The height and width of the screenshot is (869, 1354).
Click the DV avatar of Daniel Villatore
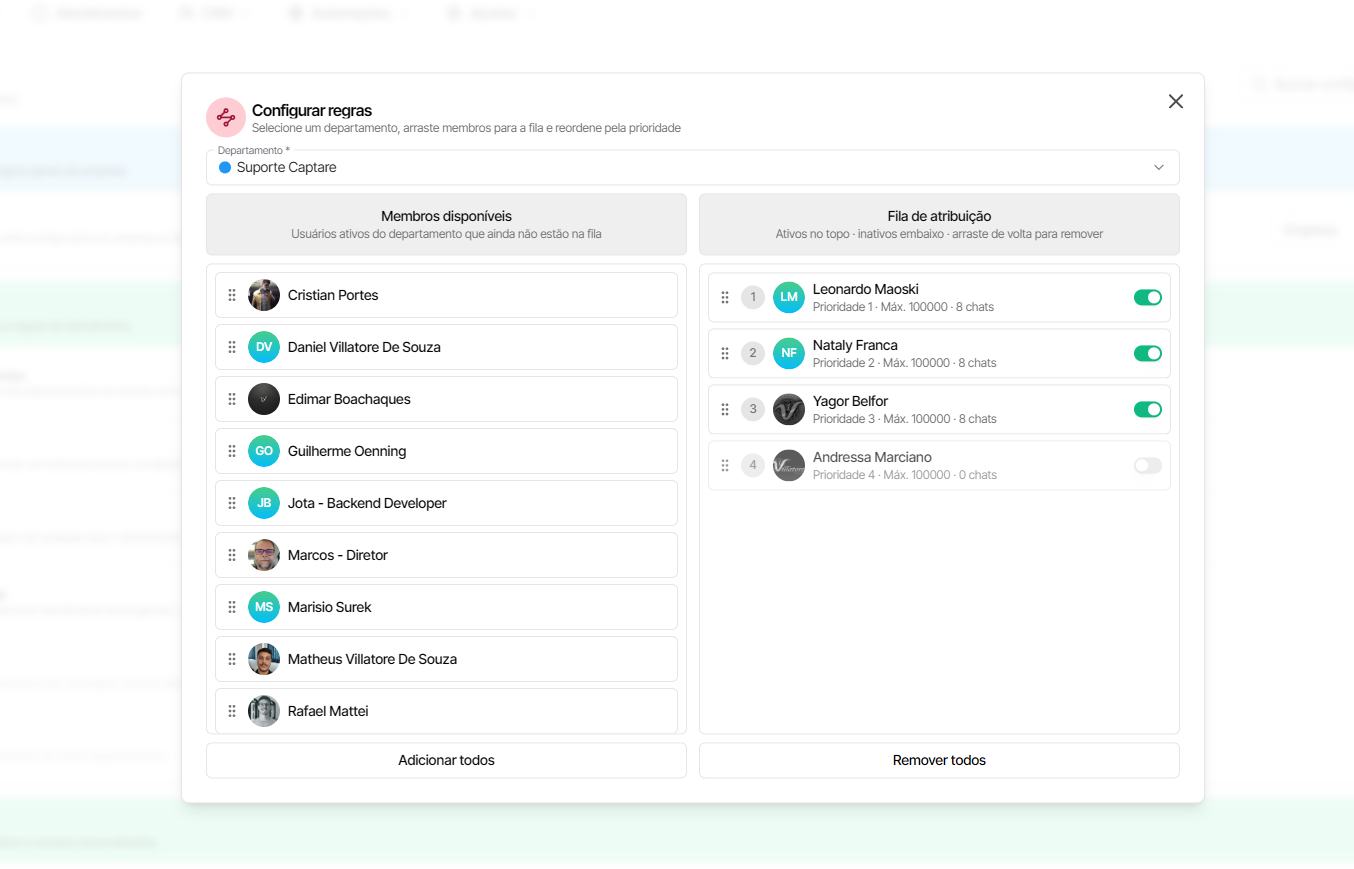pyautogui.click(x=264, y=347)
